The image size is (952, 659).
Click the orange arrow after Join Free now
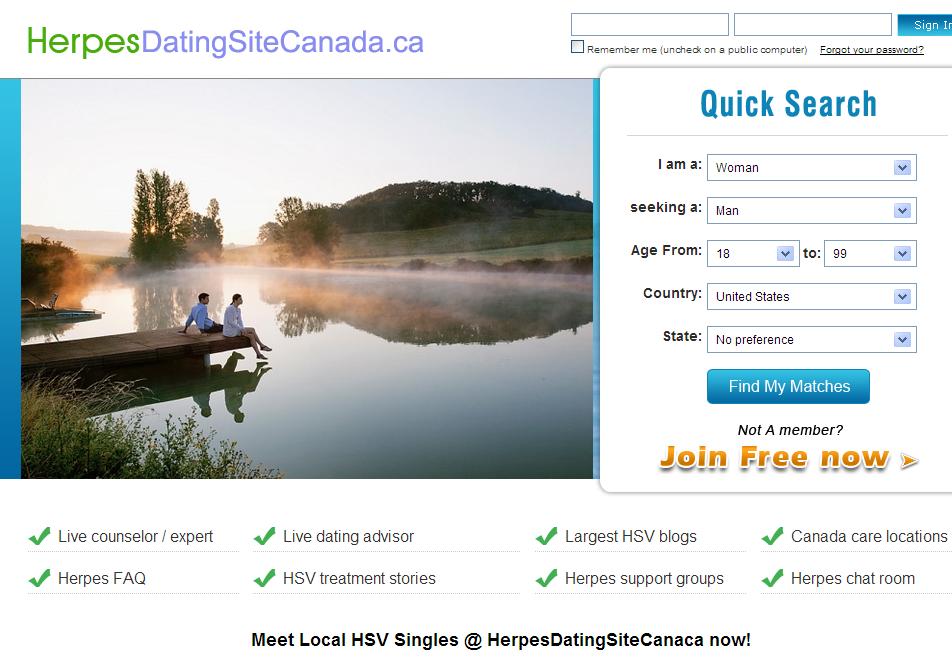(909, 461)
